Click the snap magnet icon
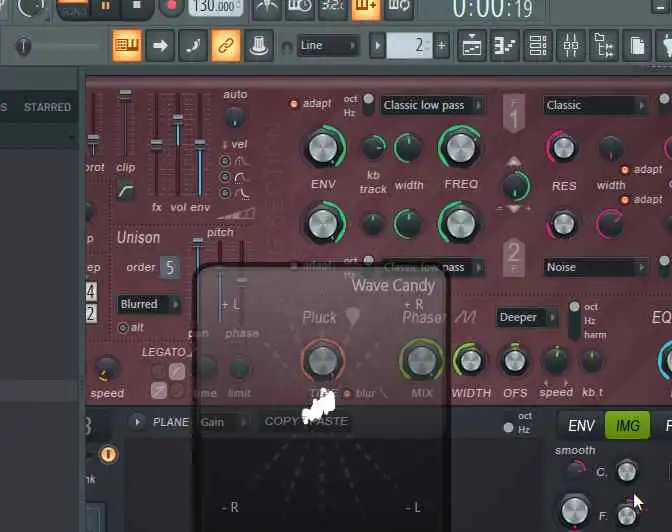Screen dimensions: 672x532 coord(287,47)
